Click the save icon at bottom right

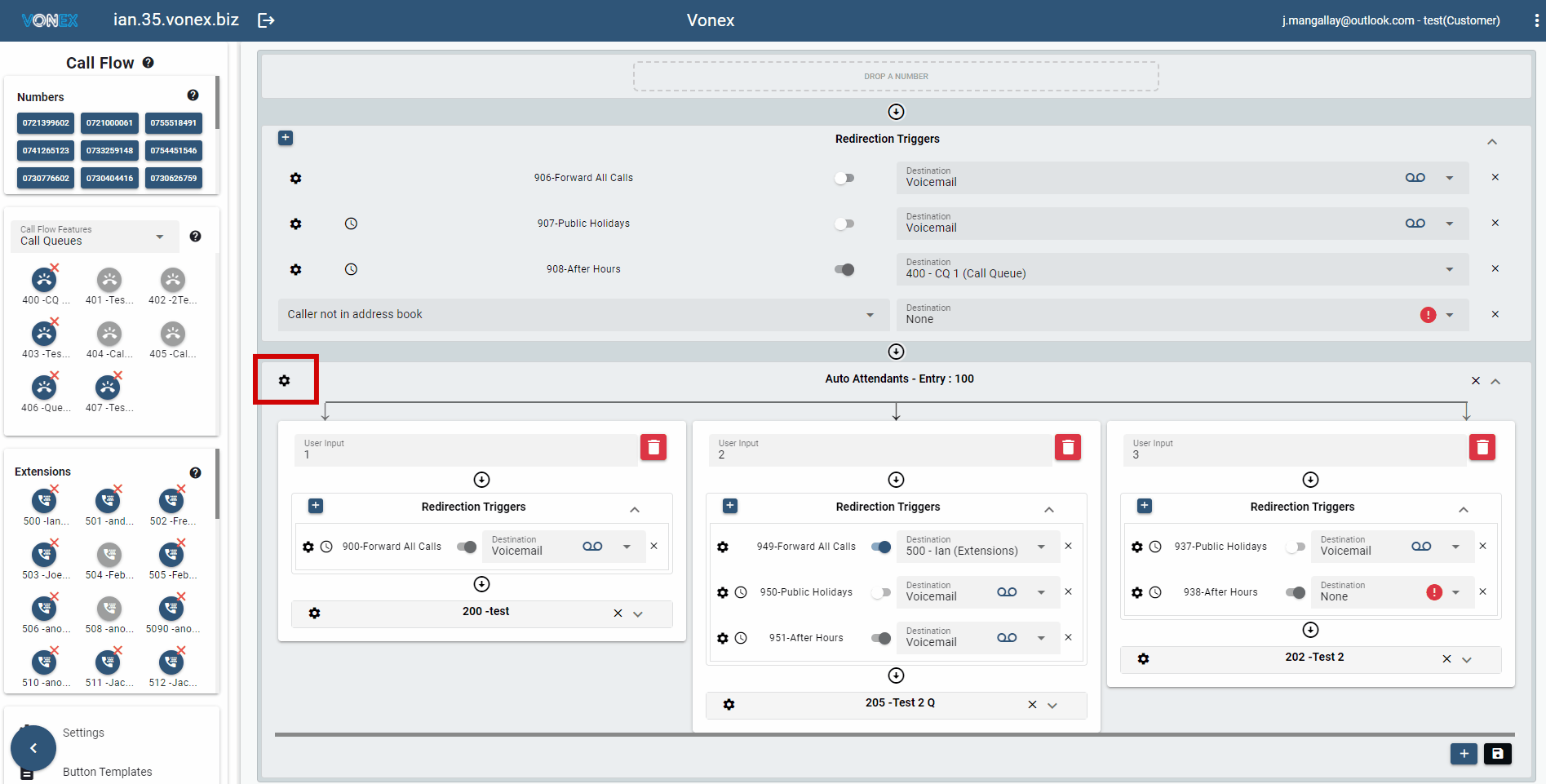point(1497,754)
